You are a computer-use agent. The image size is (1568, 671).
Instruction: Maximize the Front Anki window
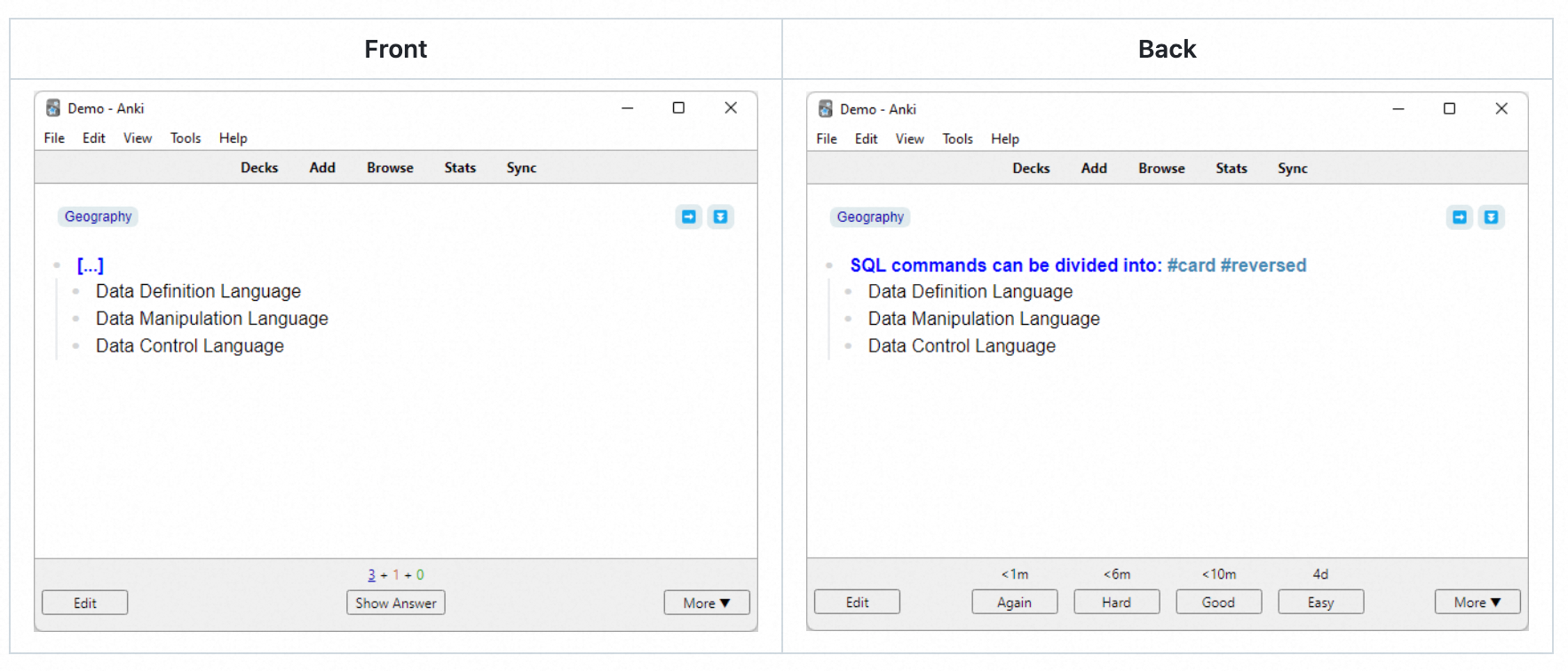coord(678,107)
